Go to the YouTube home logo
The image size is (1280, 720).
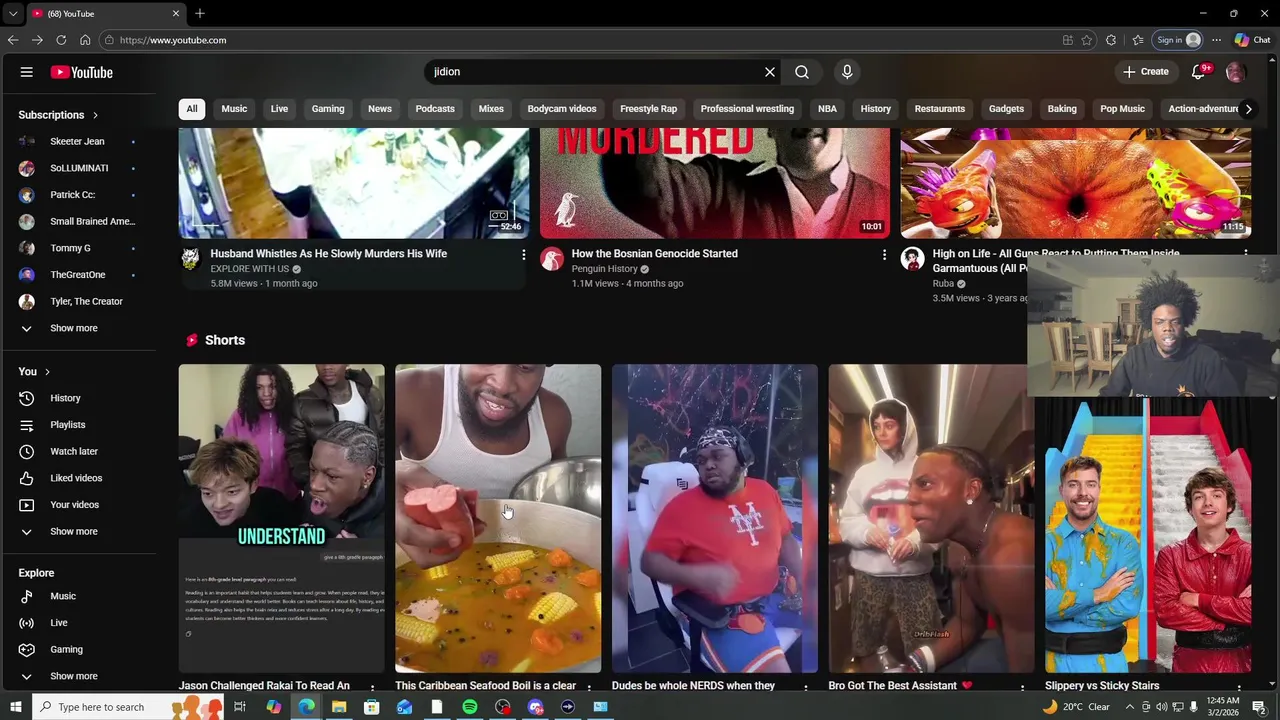click(x=82, y=72)
